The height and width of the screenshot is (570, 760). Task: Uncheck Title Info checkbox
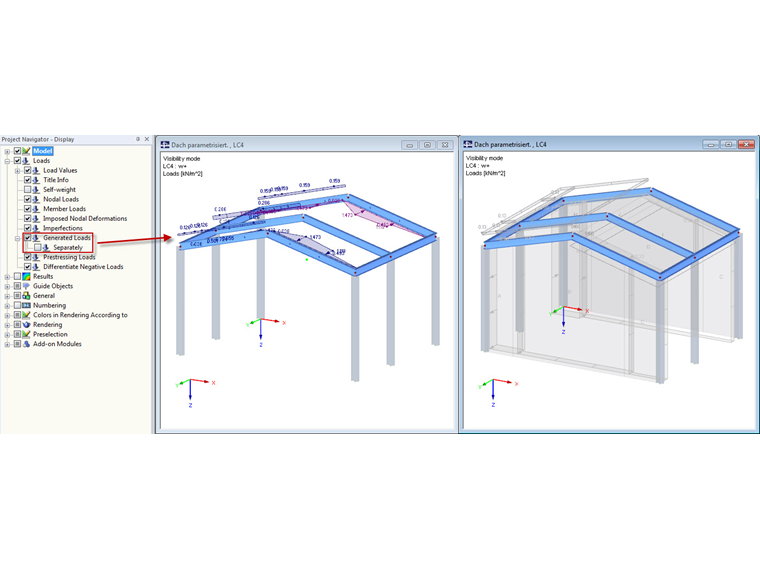[28, 180]
